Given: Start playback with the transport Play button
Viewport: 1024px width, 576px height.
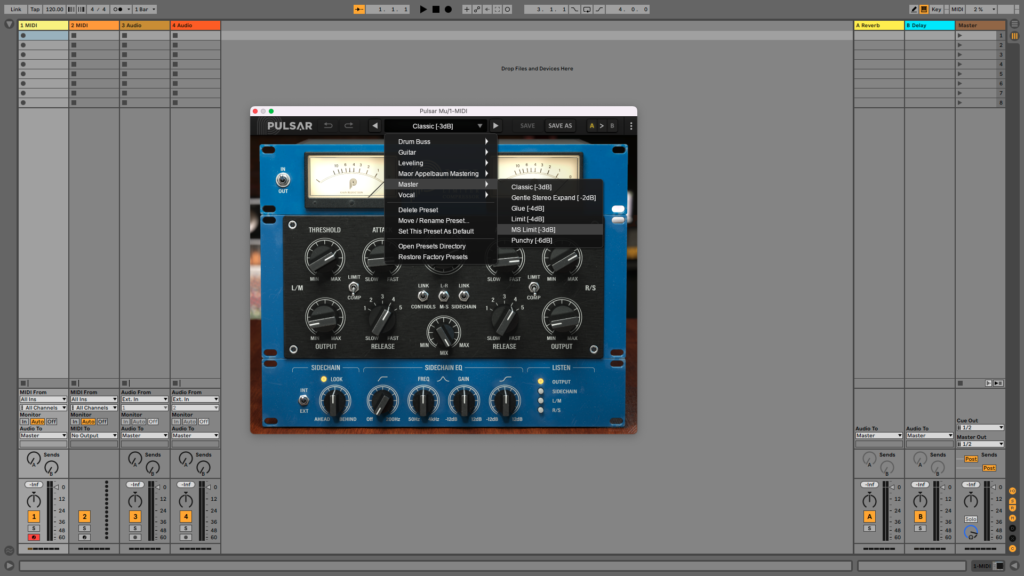Looking at the screenshot, I should pos(423,9).
